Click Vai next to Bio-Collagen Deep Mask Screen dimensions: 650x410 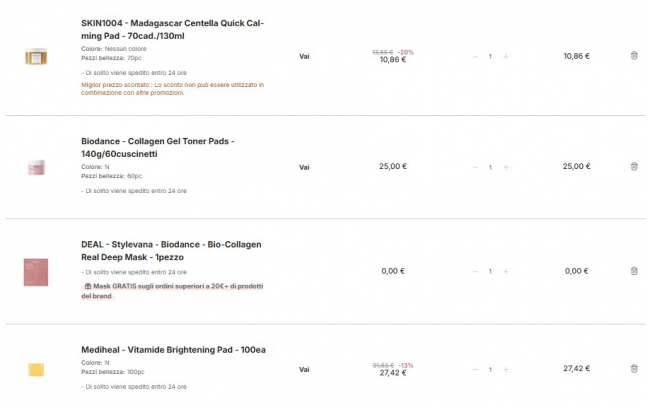304,271
